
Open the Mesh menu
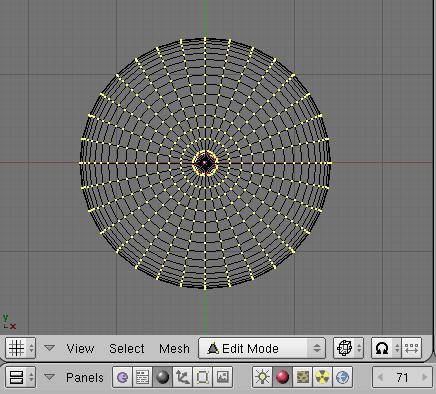coord(174,349)
